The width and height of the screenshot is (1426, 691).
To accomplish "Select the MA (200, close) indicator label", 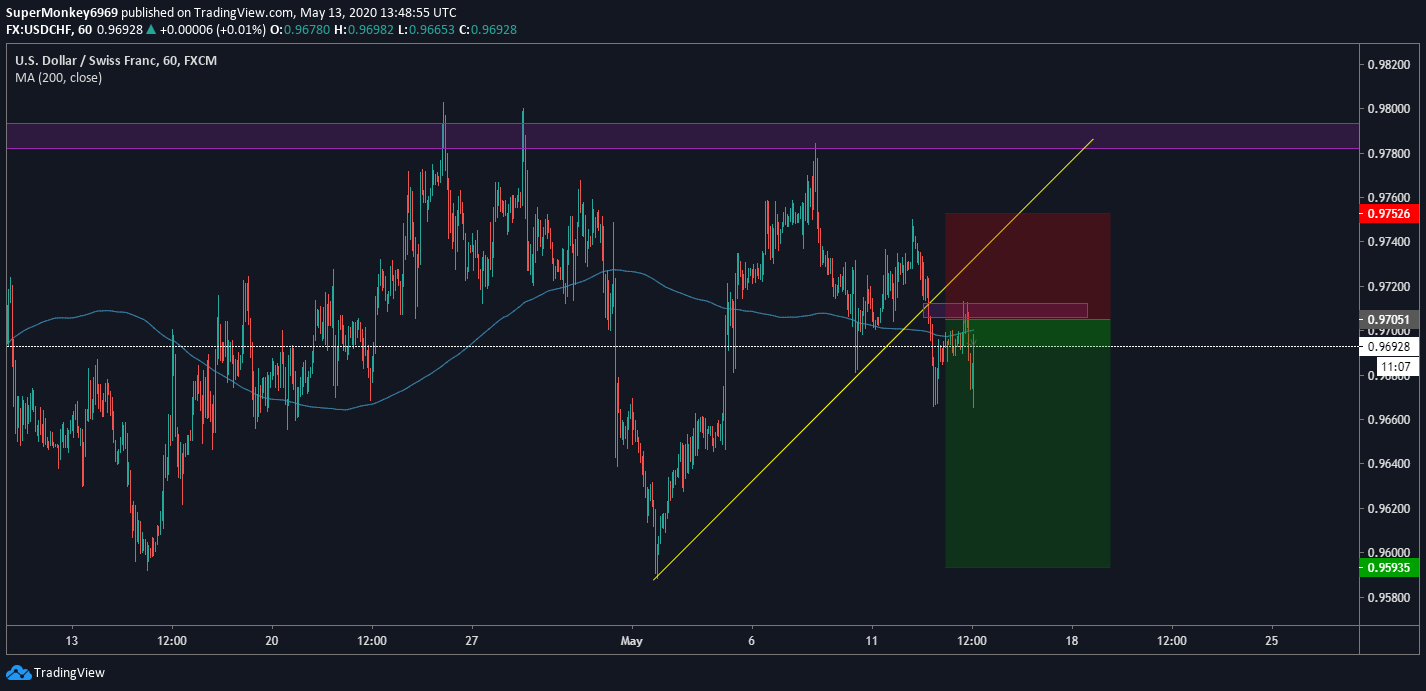I will click(58, 77).
